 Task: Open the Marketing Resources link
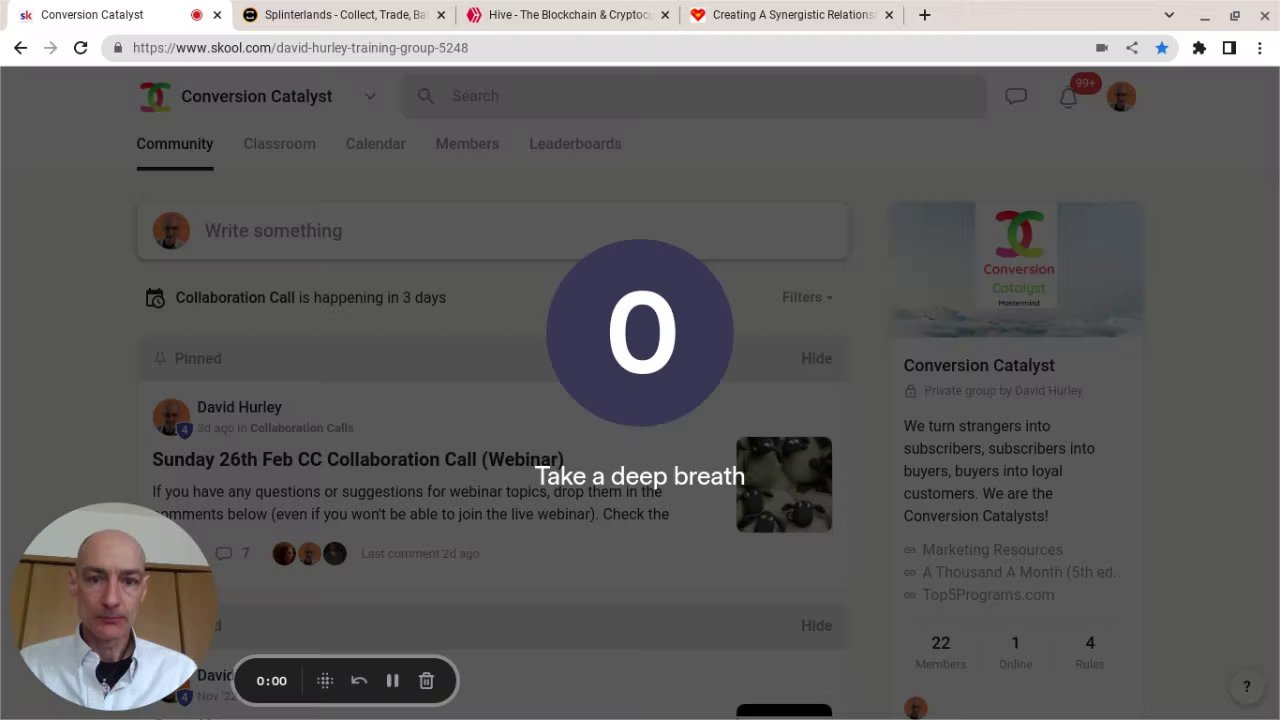point(992,550)
